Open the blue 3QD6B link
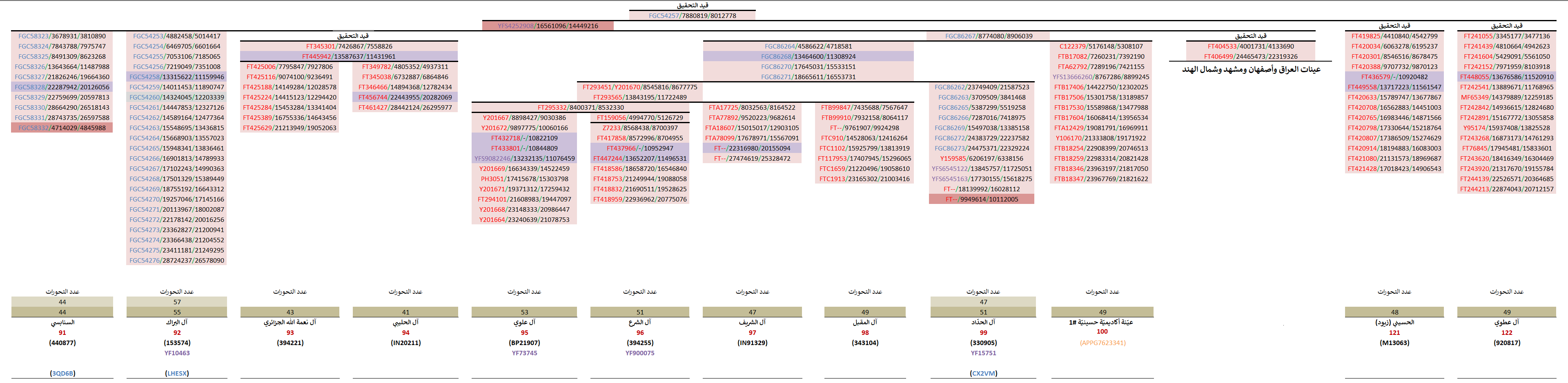 click(62, 373)
